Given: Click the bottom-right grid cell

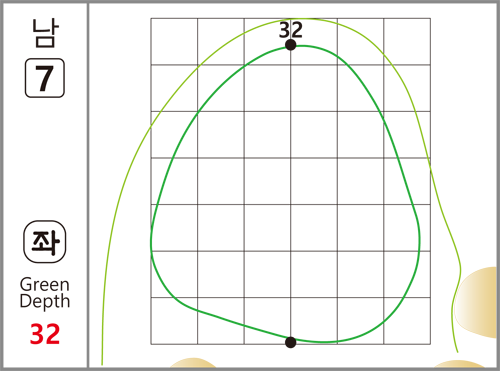Looking at the screenshot, I should point(407,321).
